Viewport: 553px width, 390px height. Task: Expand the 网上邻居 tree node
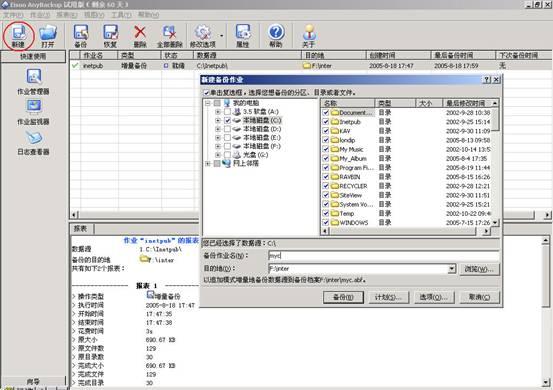pyautogui.click(x=208, y=164)
